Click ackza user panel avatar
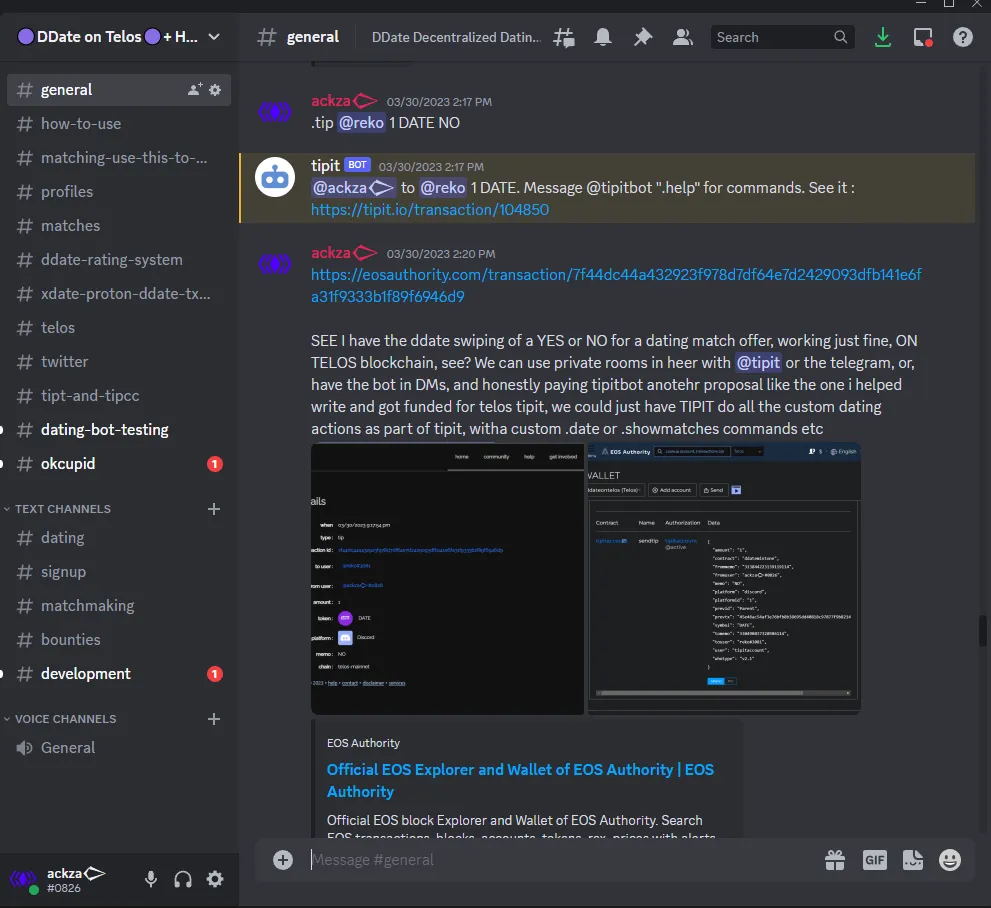Image resolution: width=991 pixels, height=908 pixels. point(23,879)
